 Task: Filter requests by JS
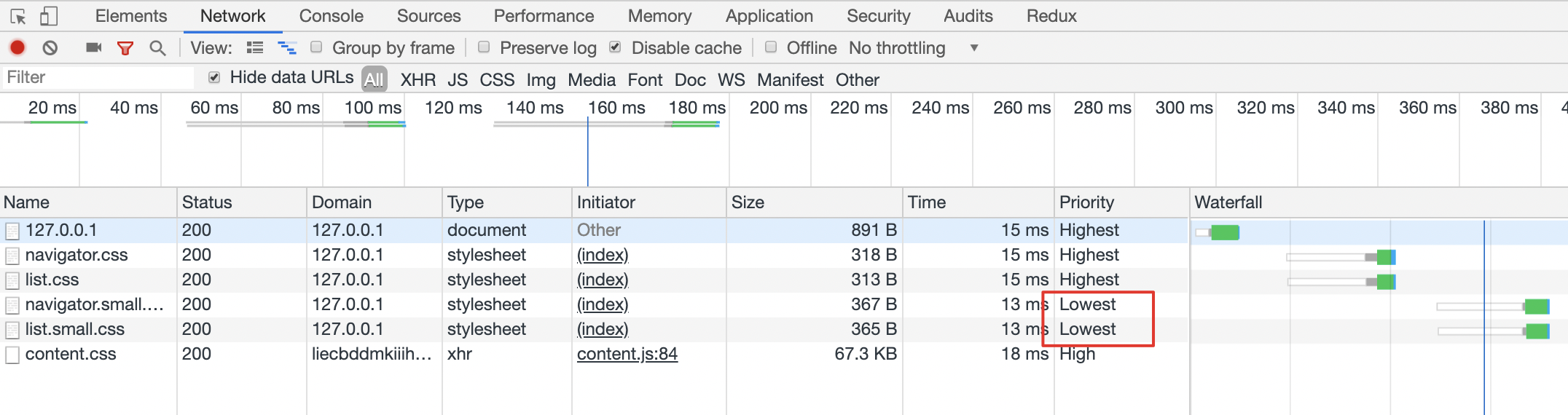click(458, 79)
